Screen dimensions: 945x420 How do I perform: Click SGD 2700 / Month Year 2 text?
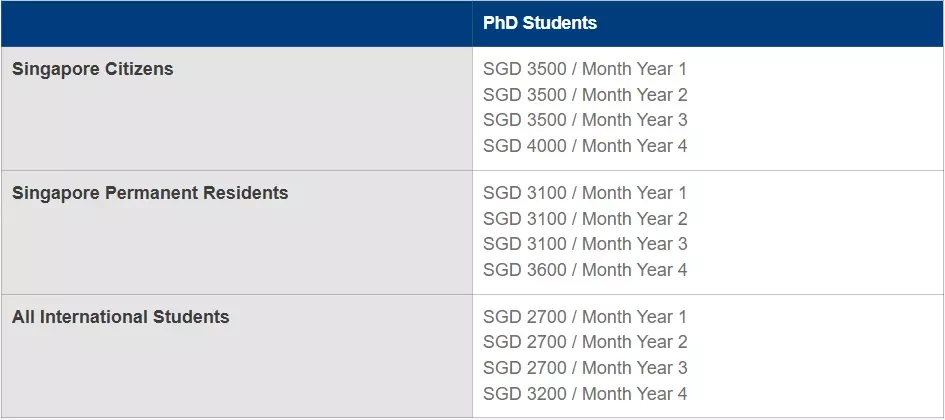(x=585, y=342)
